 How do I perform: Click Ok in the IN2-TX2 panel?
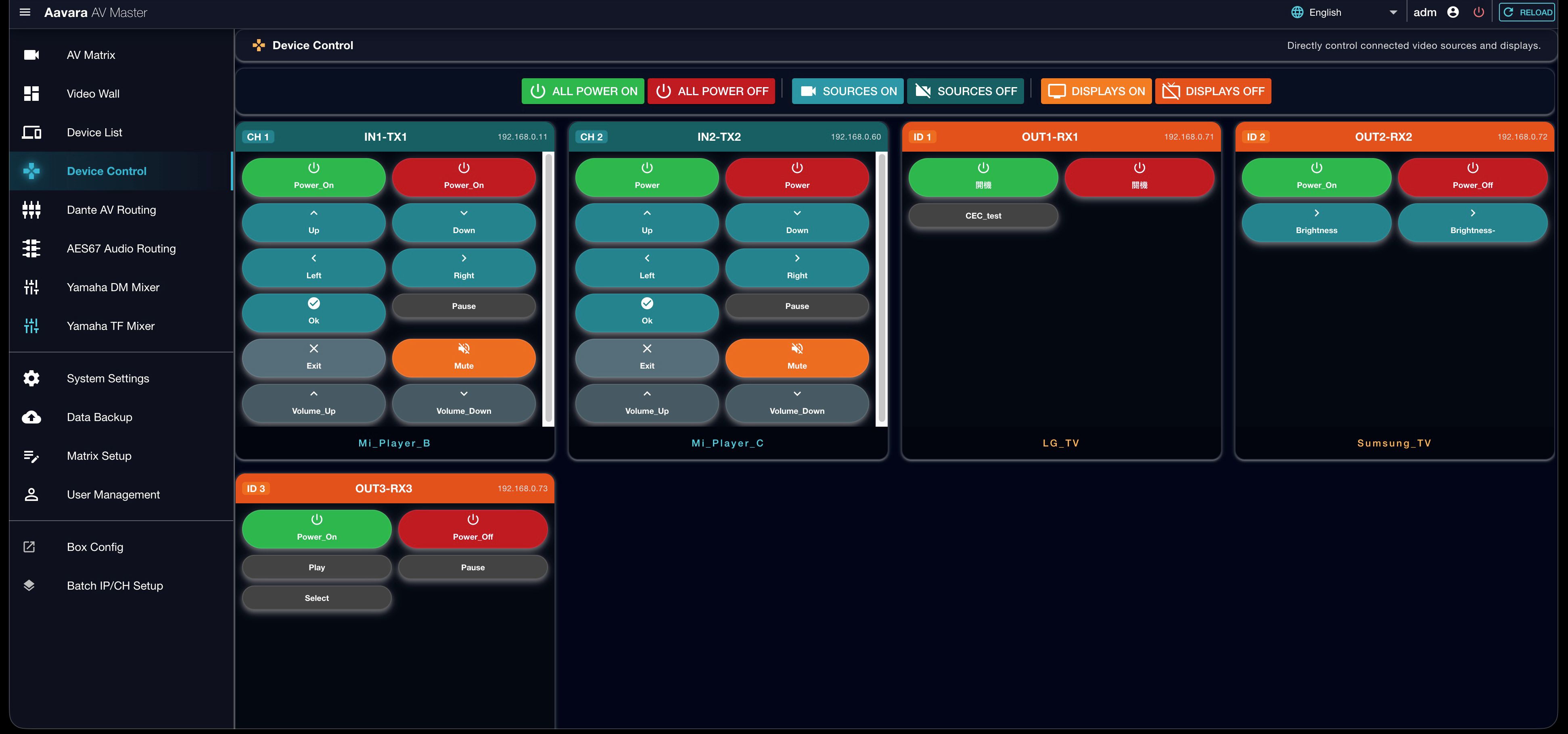(647, 312)
